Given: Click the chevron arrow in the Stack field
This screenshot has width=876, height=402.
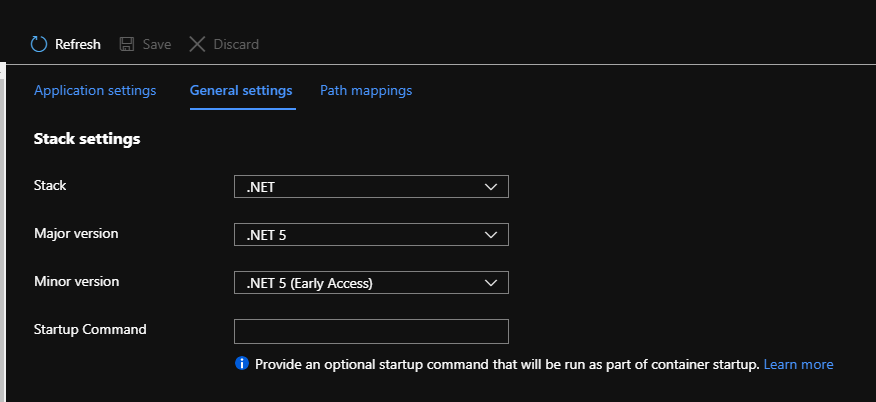Looking at the screenshot, I should pos(490,187).
